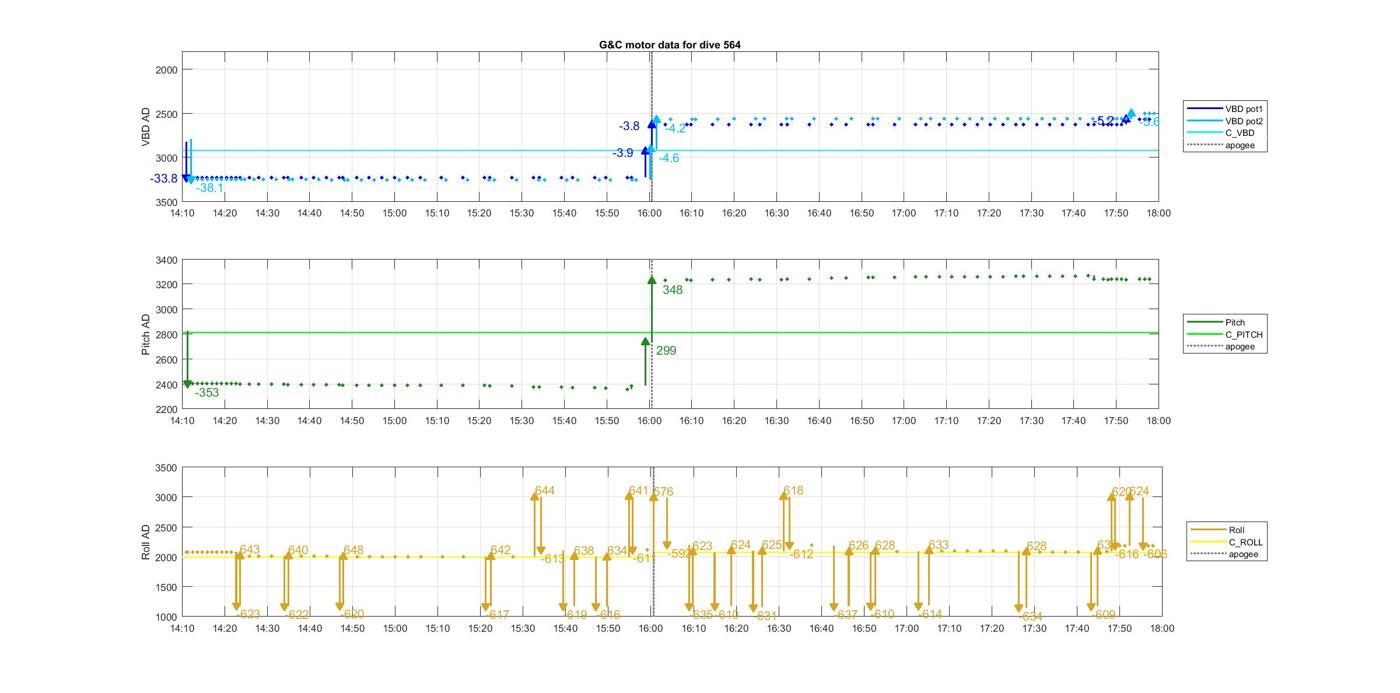Click the VBD pot1 up-arrow marker at apogee

pos(652,124)
